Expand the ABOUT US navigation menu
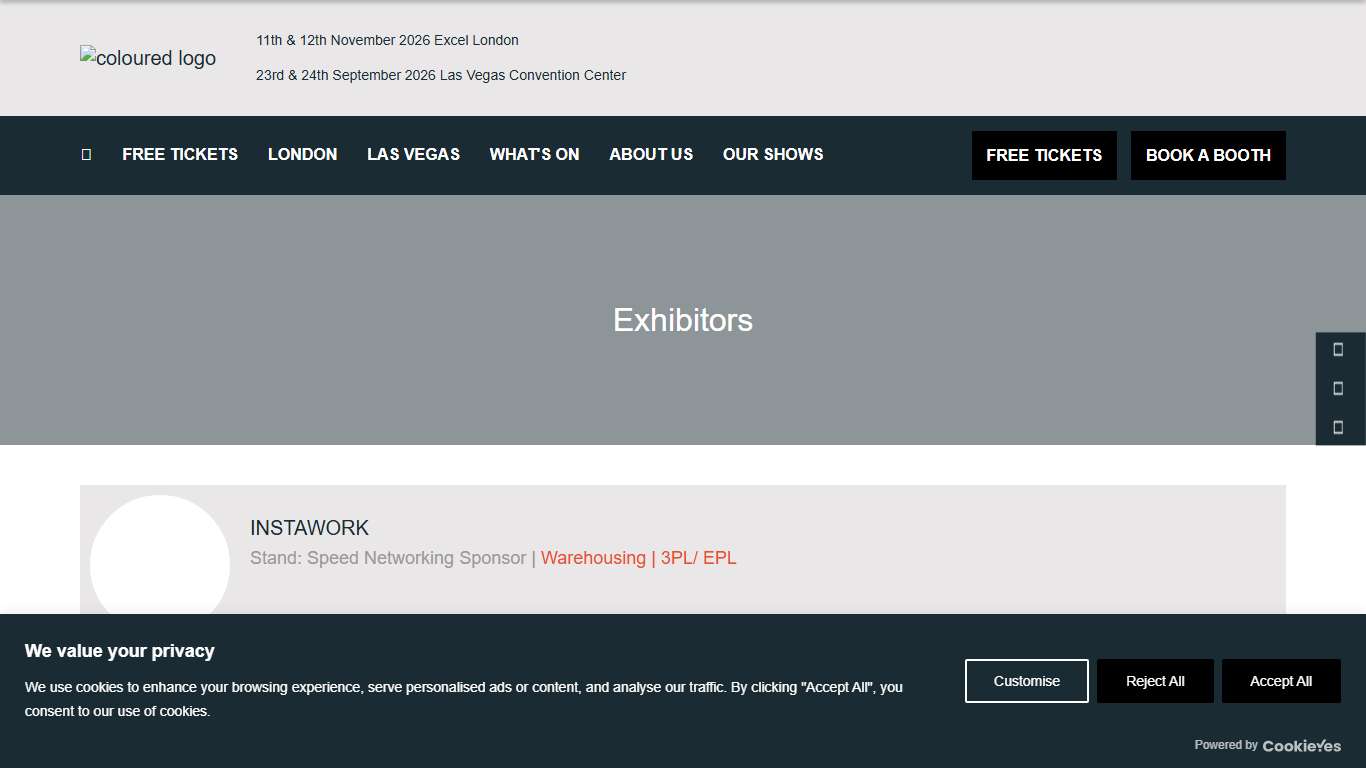 [651, 154]
